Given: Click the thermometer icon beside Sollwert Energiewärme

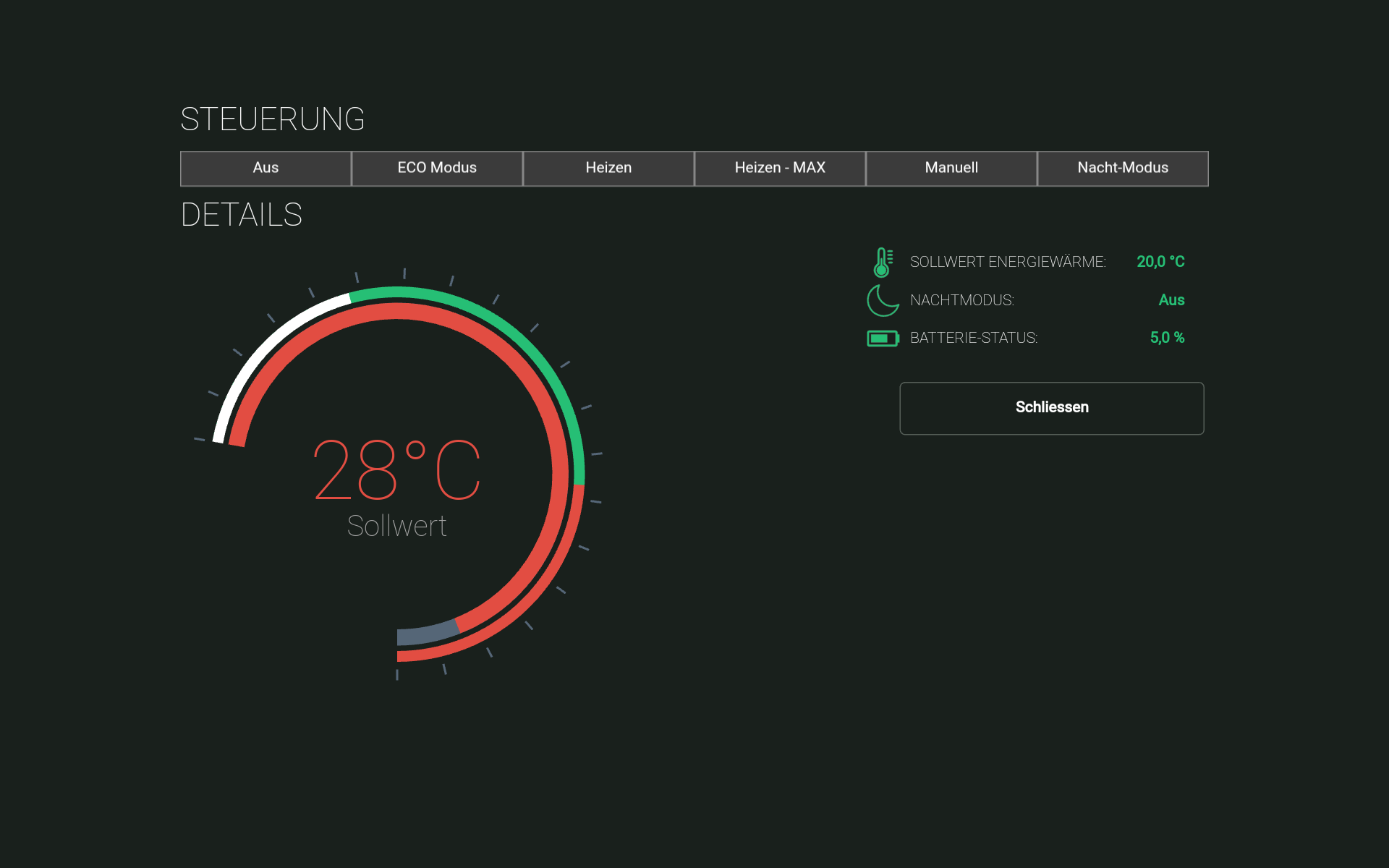Looking at the screenshot, I should pyautogui.click(x=883, y=262).
